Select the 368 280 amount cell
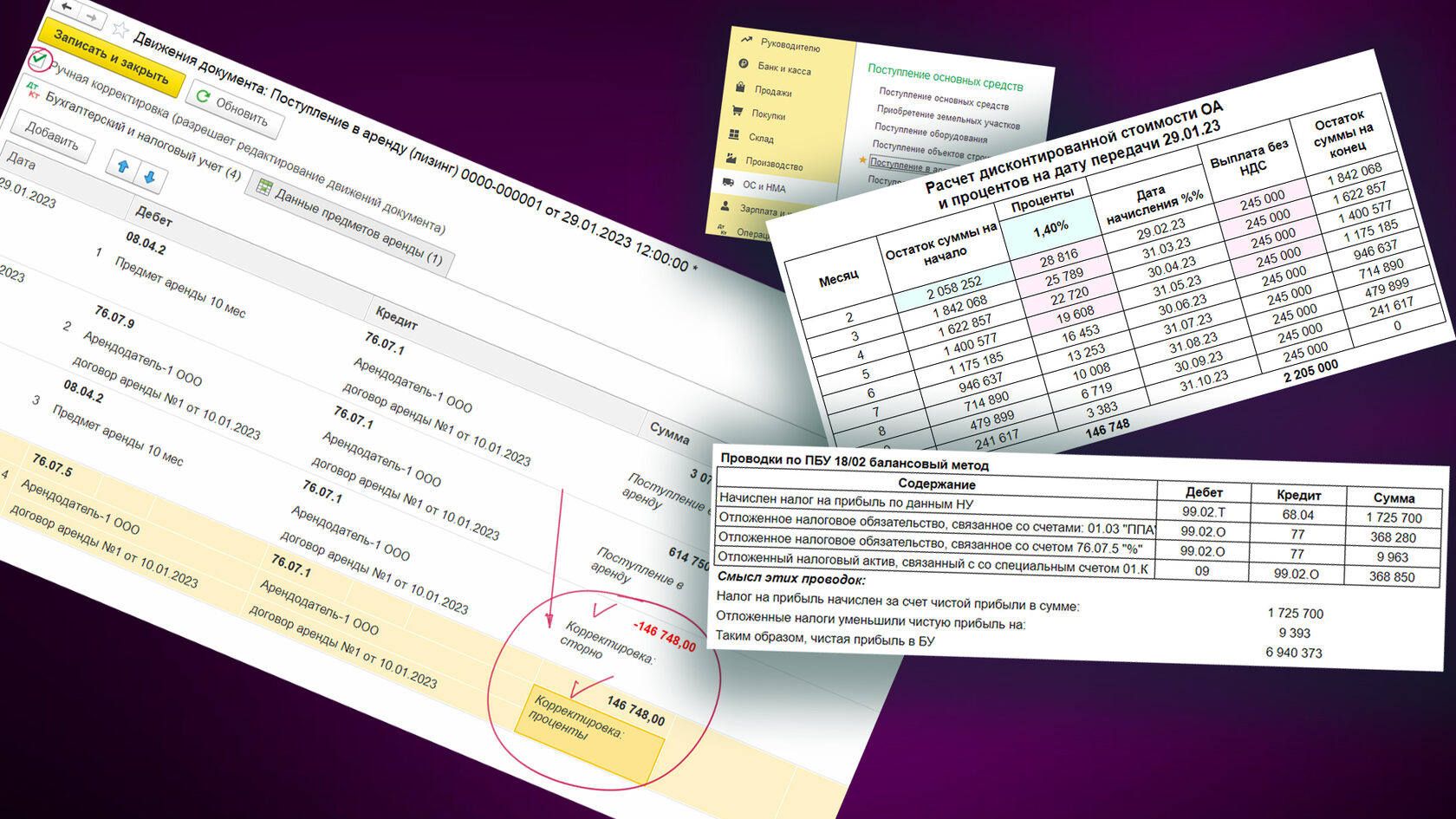Image resolution: width=1456 pixels, height=819 pixels. tap(1393, 537)
